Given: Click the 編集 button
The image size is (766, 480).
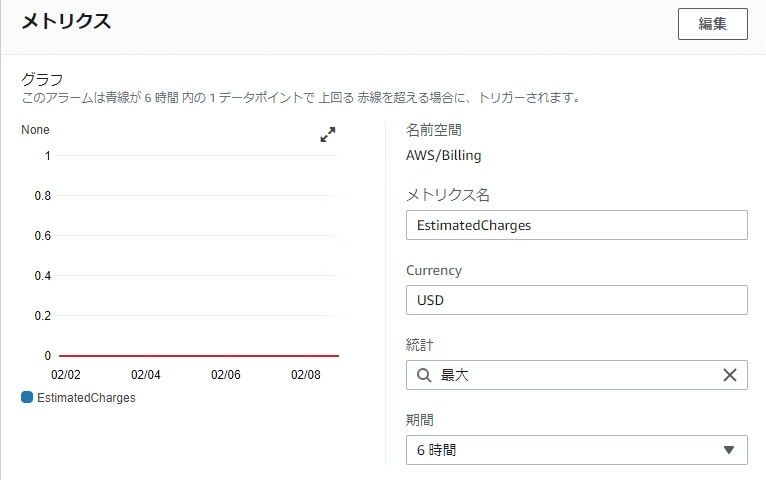Looking at the screenshot, I should [713, 23].
